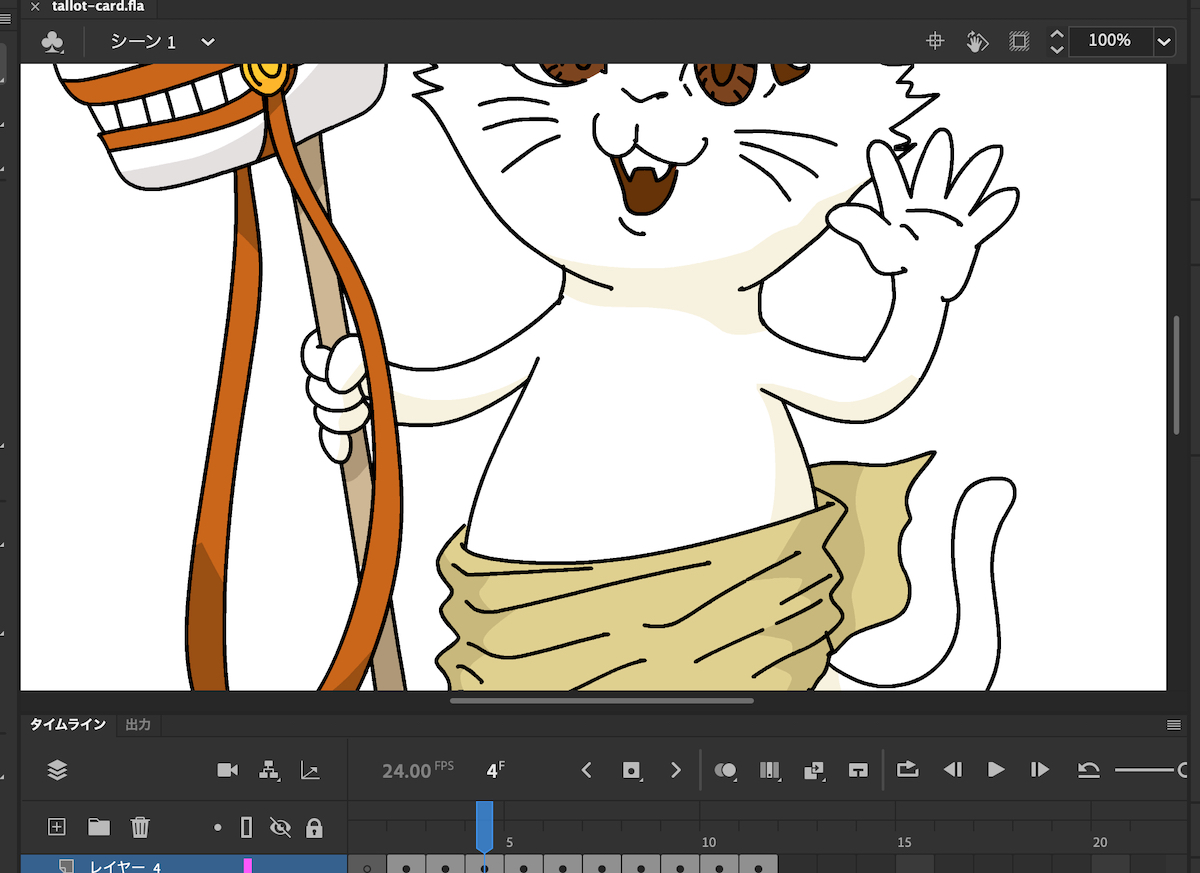
Task: Toggle hide all layers eye icon
Action: pos(280,827)
